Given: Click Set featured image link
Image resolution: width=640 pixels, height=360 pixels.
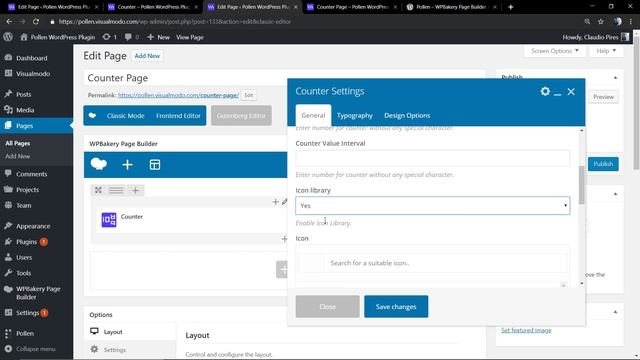Looking at the screenshot, I should pos(526,330).
